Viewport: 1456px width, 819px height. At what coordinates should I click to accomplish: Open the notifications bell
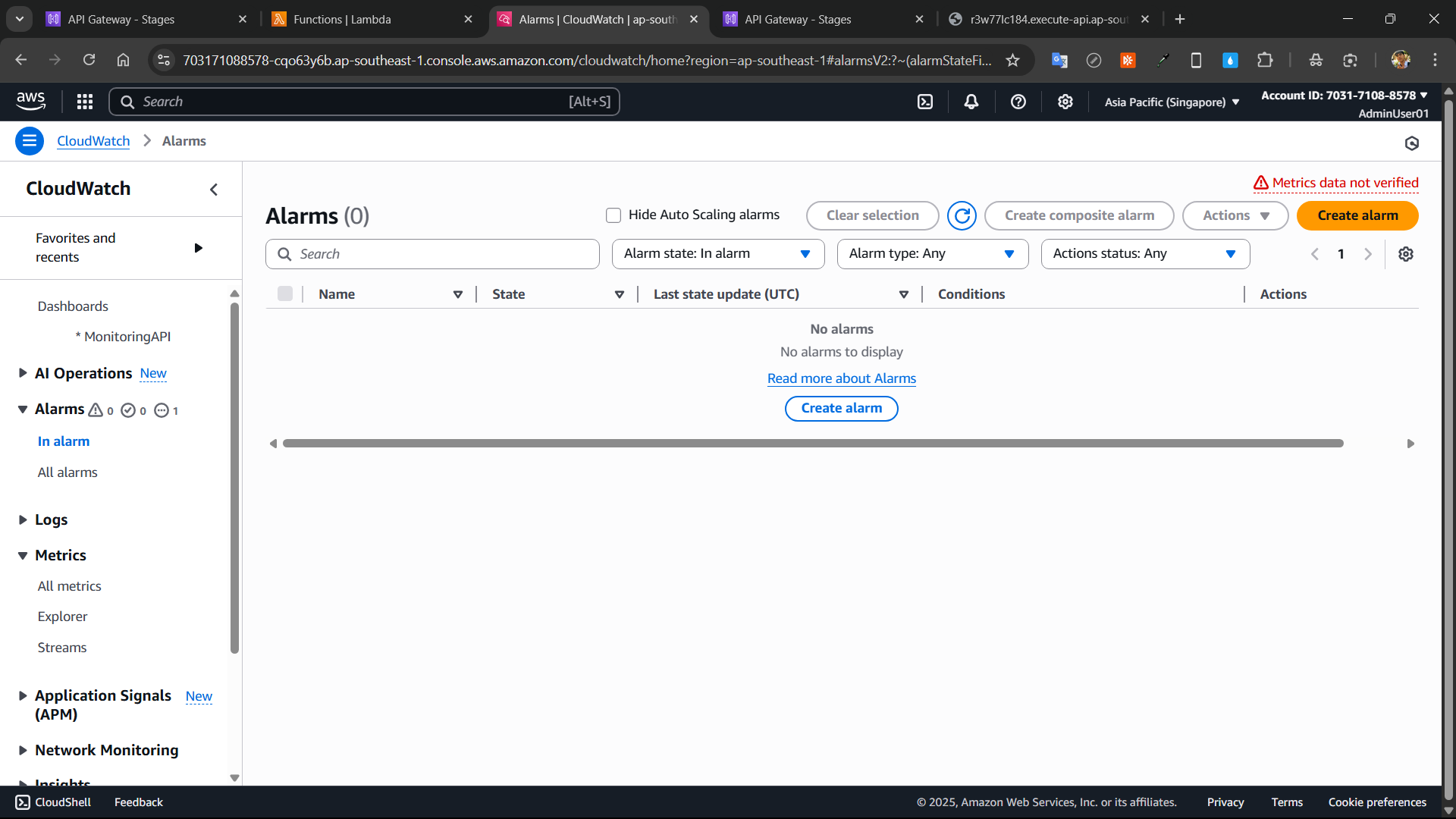(971, 102)
